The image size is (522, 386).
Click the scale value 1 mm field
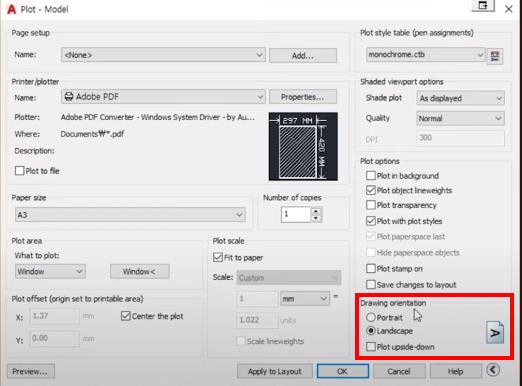(257, 299)
